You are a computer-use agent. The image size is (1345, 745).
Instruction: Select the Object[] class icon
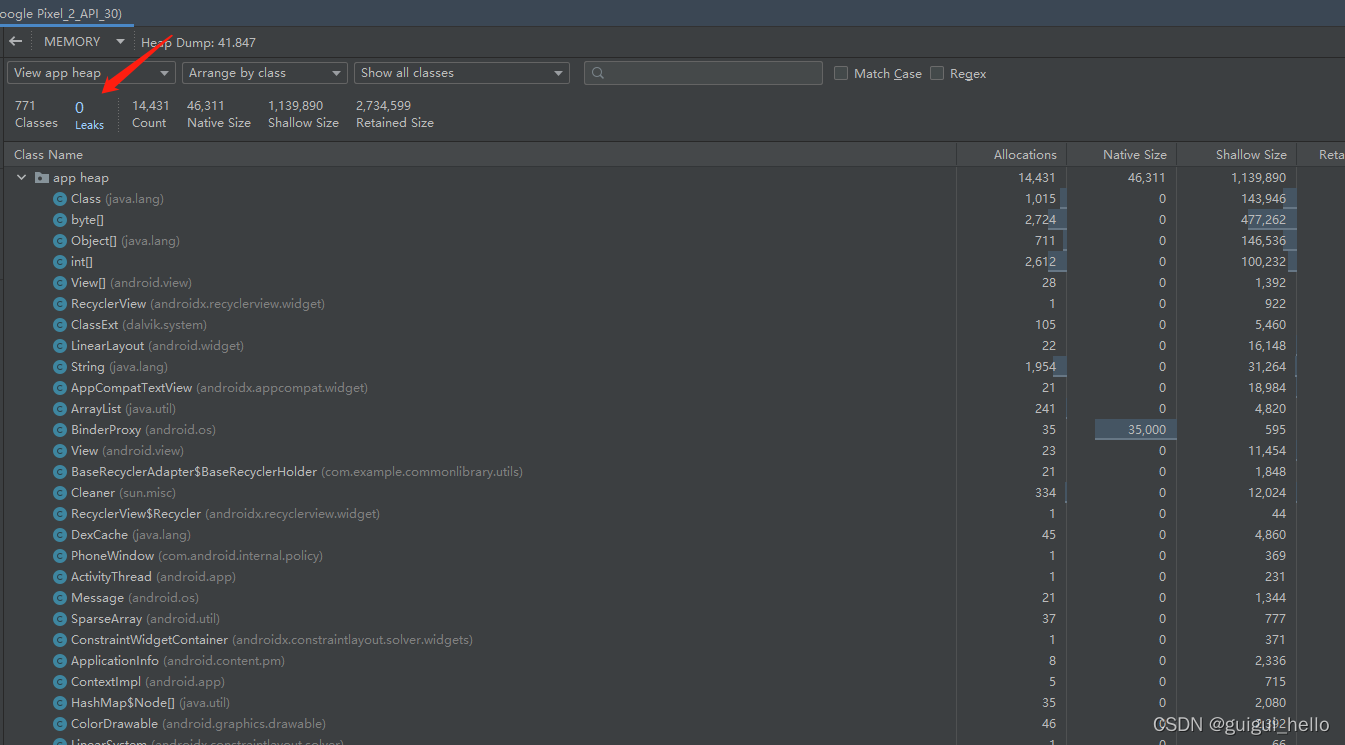click(60, 241)
